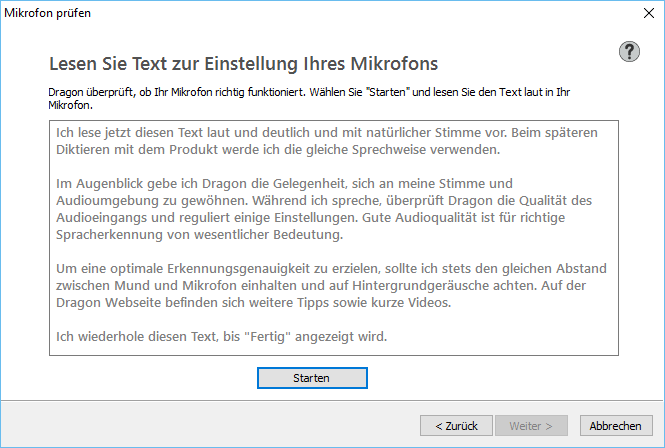Click the line 'Ich wiederhole diesen Text'
665x448 pixels.
221,336
